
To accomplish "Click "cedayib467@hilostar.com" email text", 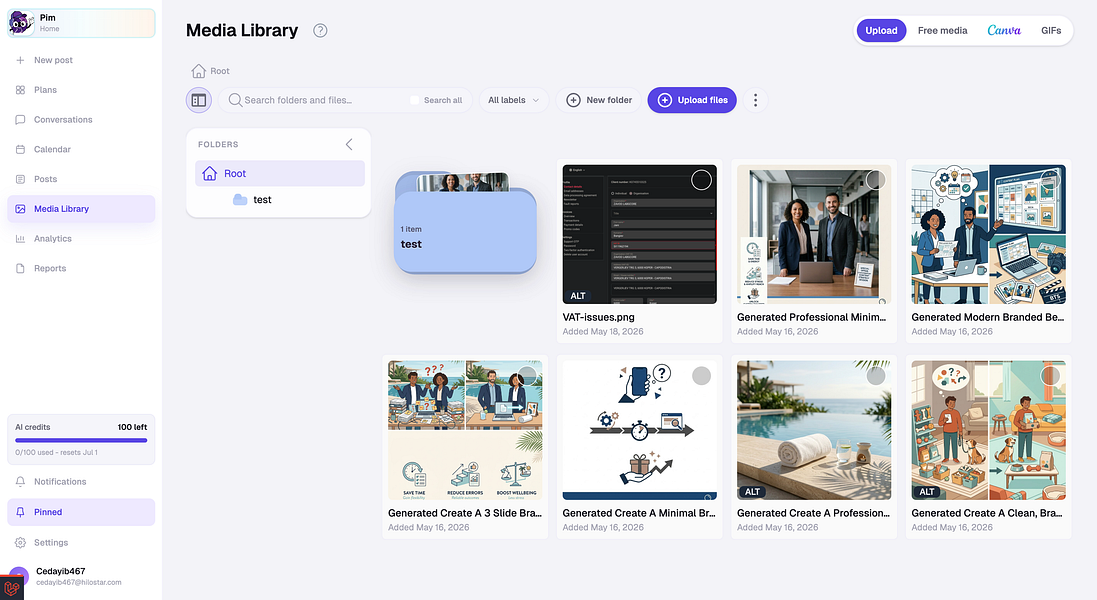I will pyautogui.click(x=79, y=583).
